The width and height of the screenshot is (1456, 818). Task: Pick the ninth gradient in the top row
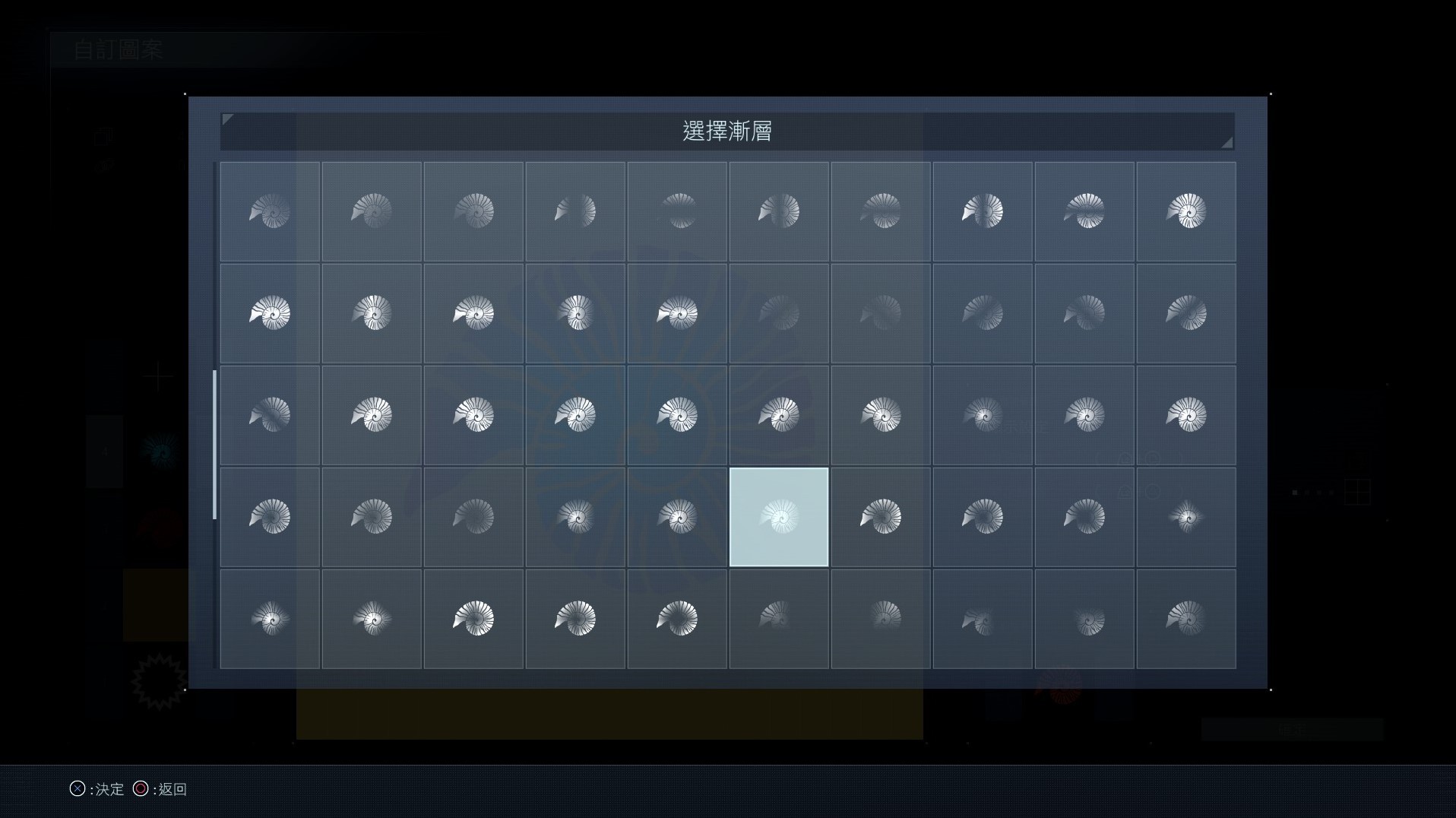(1084, 211)
